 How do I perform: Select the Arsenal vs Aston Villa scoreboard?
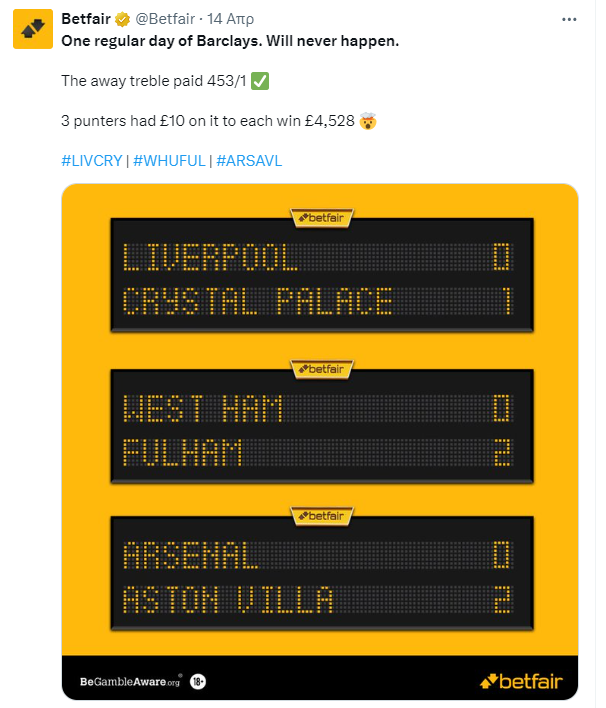(x=320, y=575)
